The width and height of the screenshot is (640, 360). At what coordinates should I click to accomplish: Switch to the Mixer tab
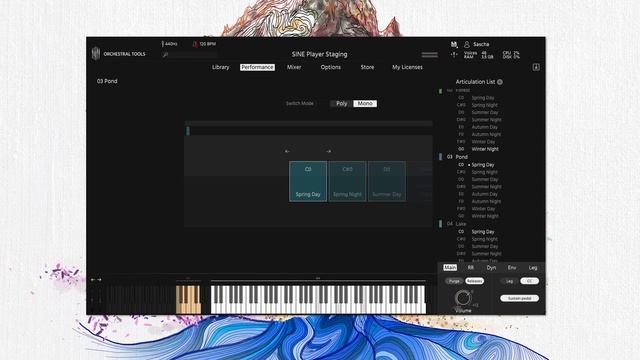click(294, 67)
